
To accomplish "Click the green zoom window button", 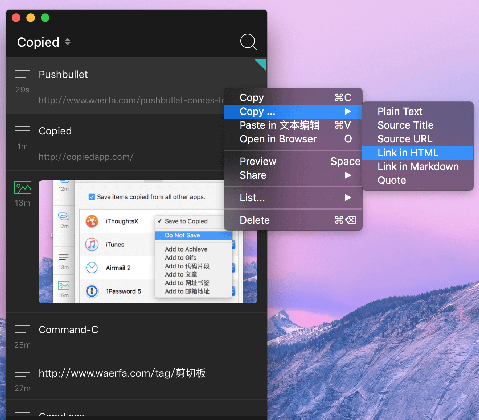I will pyautogui.click(x=45, y=17).
